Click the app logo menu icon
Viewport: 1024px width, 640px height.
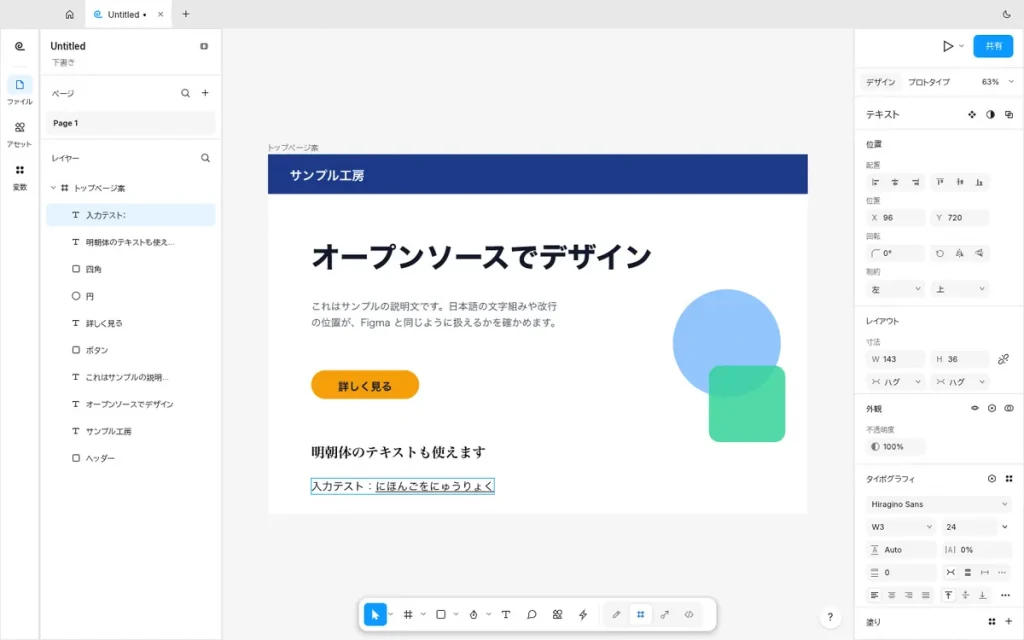[20, 46]
